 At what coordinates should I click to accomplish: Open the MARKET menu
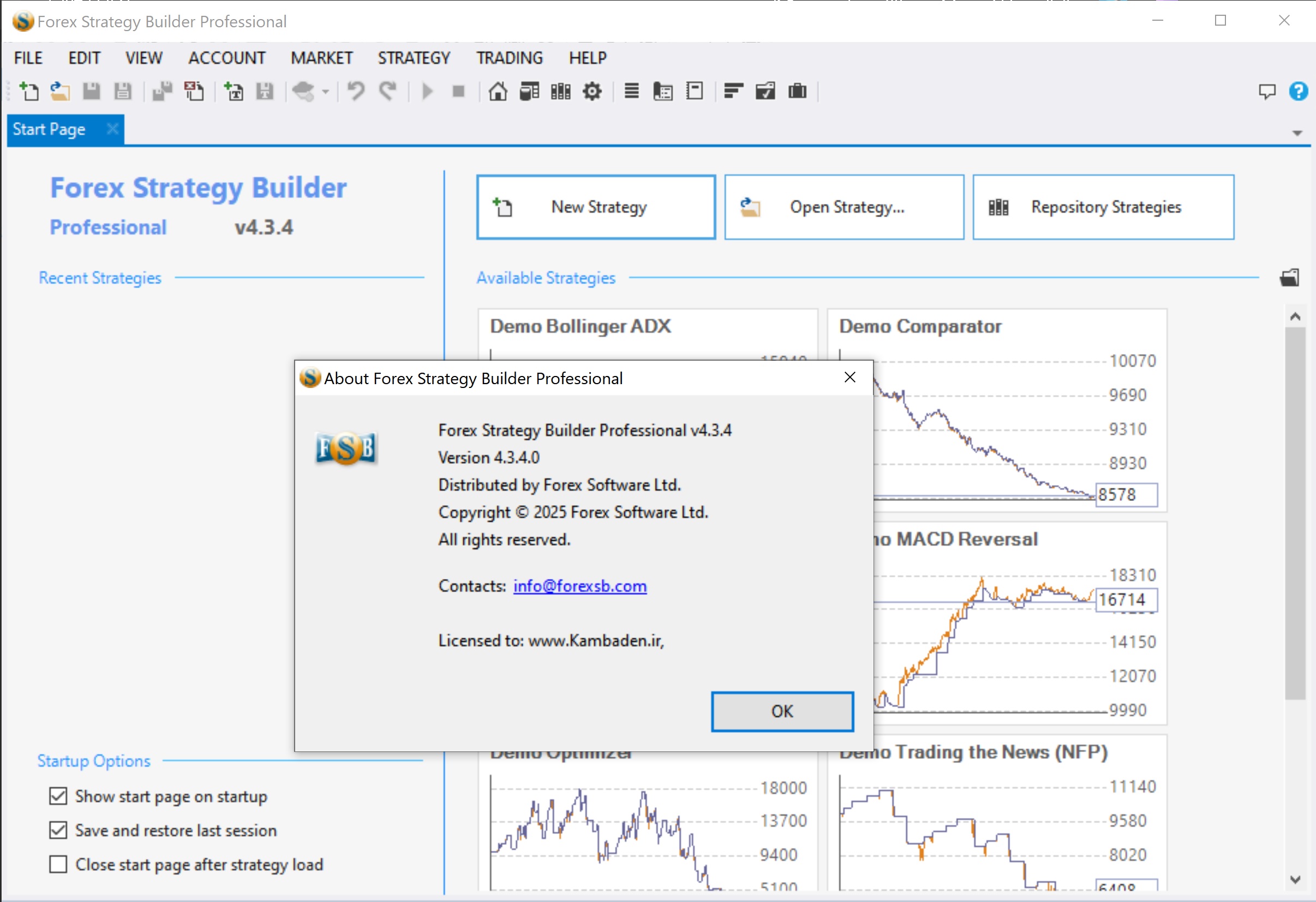[322, 58]
